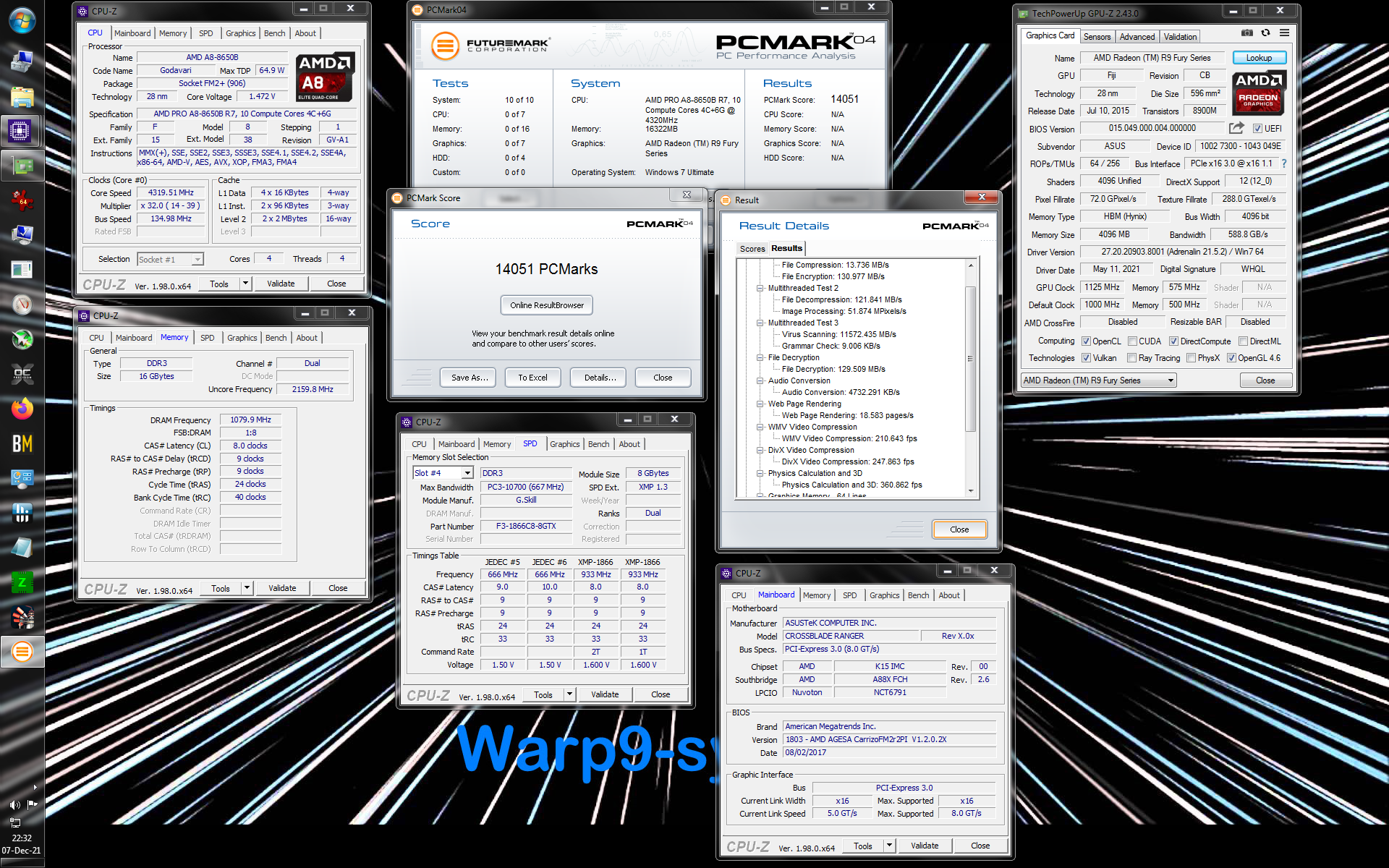Open Bench tab in top-left CPU-Z window

point(274,33)
